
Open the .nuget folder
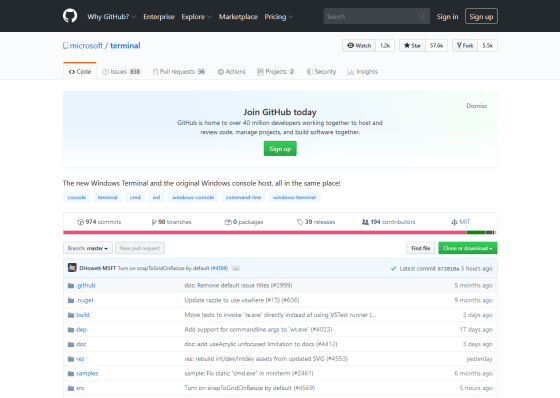[85, 300]
